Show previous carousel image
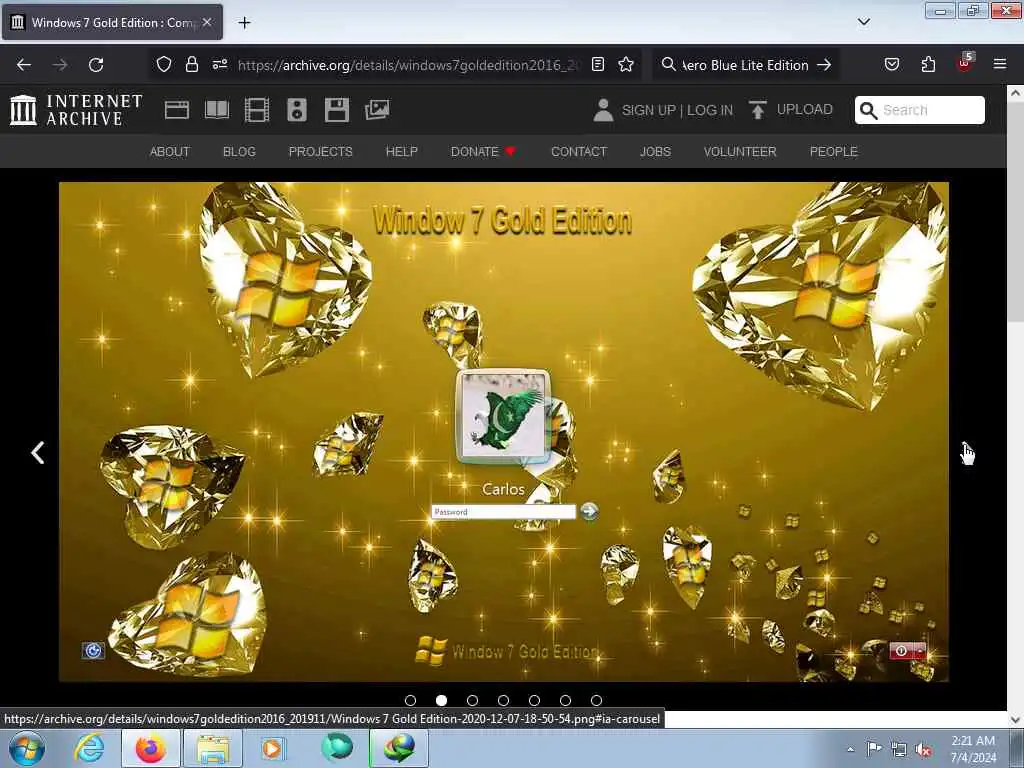Viewport: 1024px width, 768px height. coord(38,453)
